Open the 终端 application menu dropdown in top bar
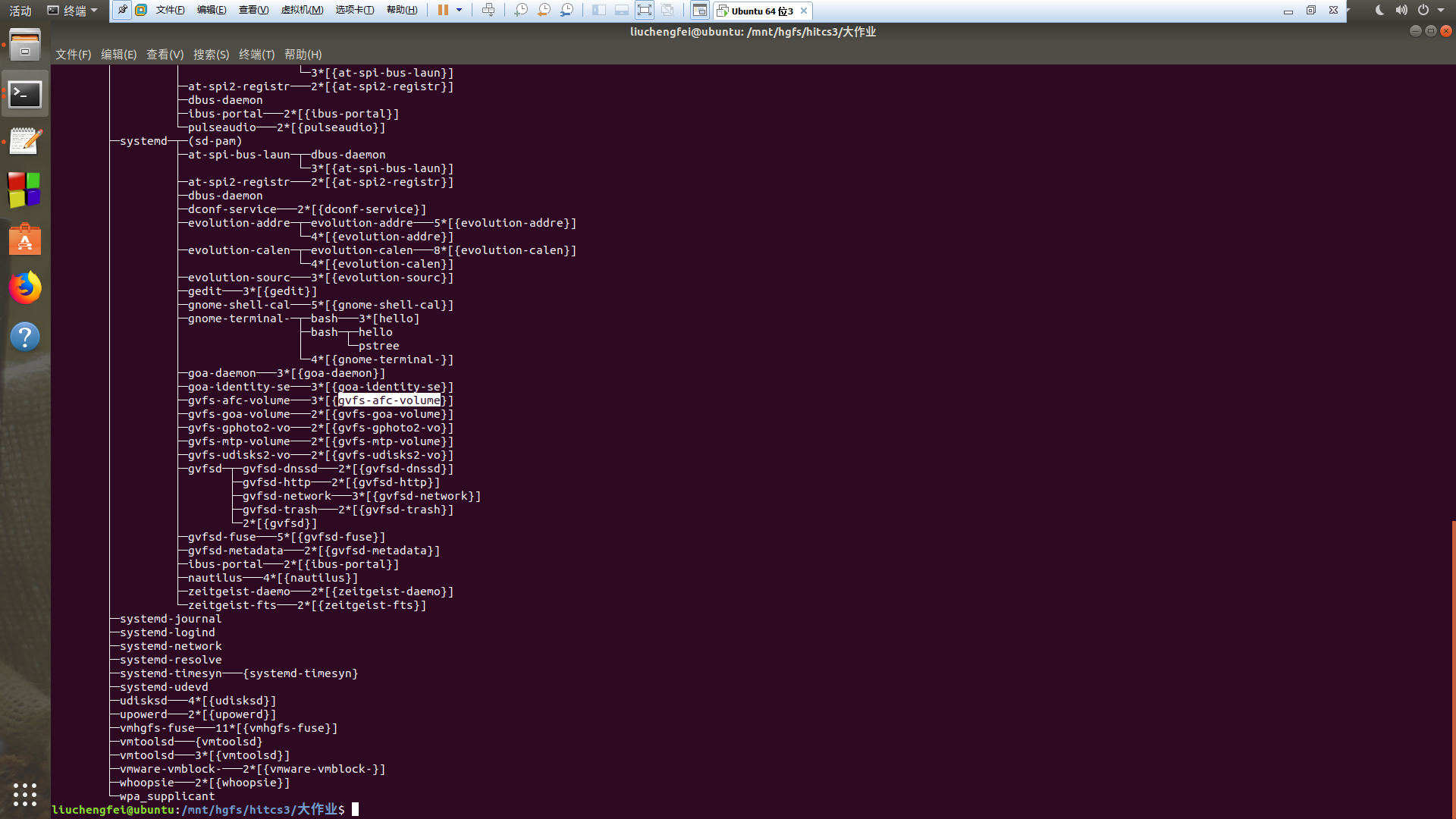 click(73, 11)
